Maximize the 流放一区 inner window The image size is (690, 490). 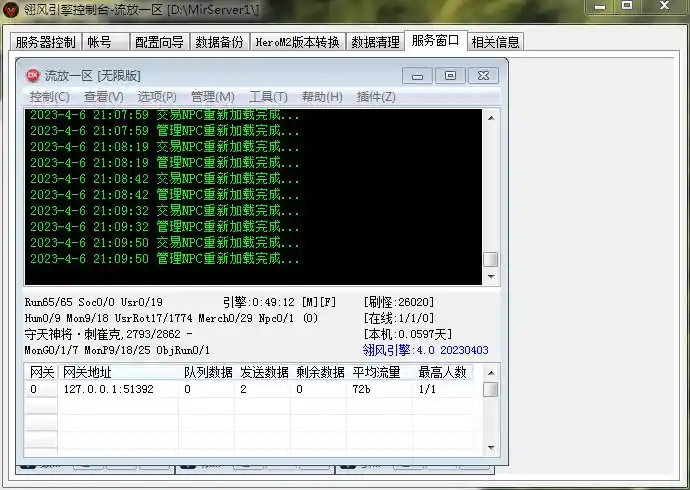coord(450,76)
